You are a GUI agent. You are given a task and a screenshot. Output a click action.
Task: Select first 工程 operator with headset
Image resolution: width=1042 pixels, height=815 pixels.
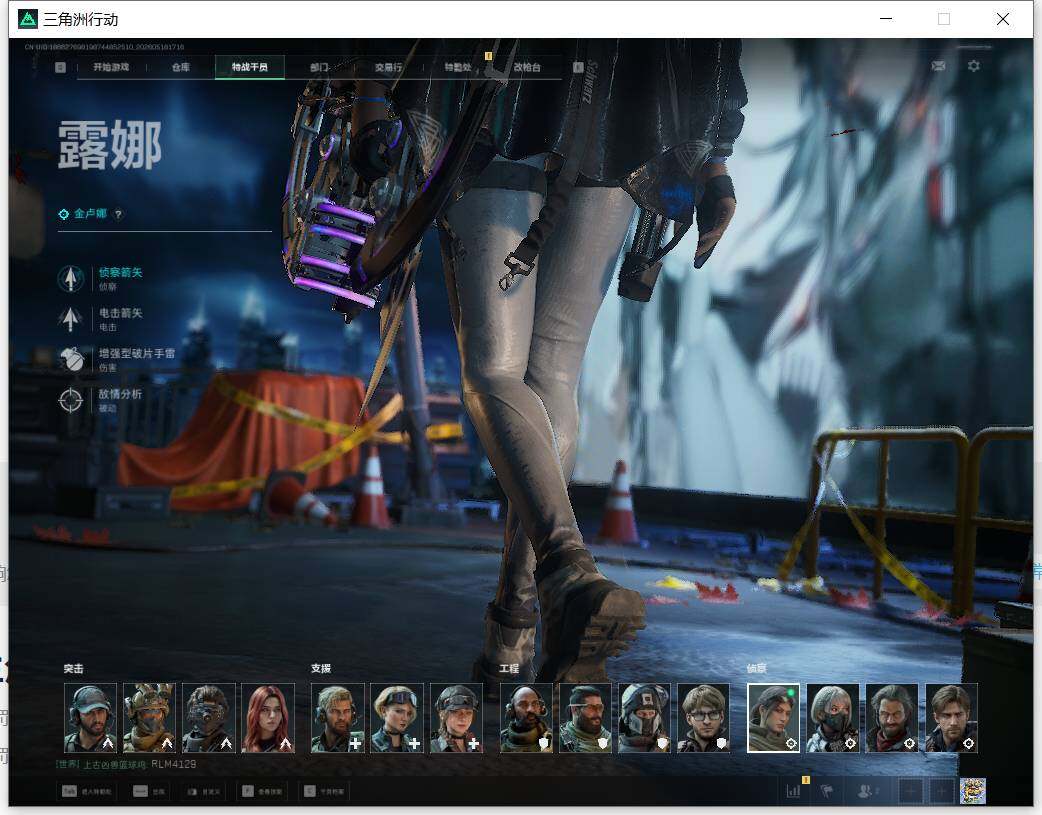pos(526,718)
